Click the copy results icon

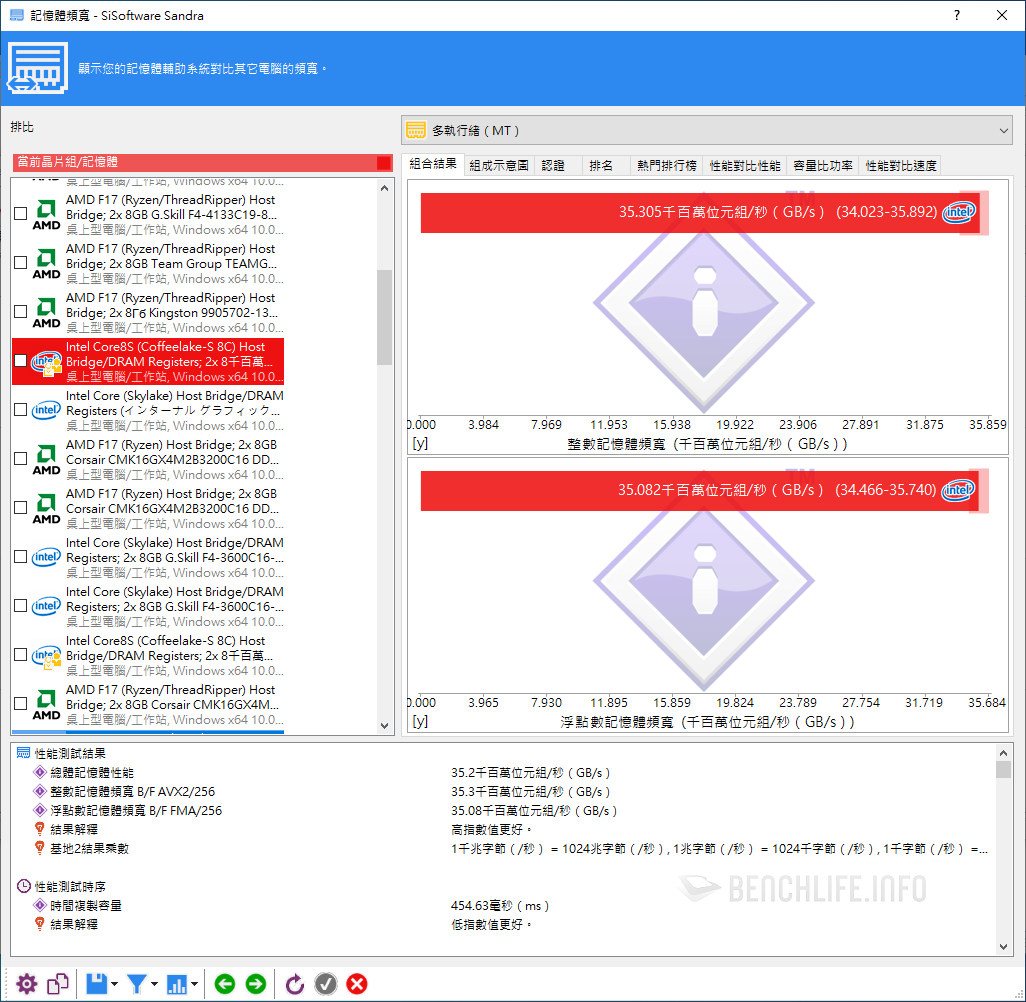click(x=58, y=984)
